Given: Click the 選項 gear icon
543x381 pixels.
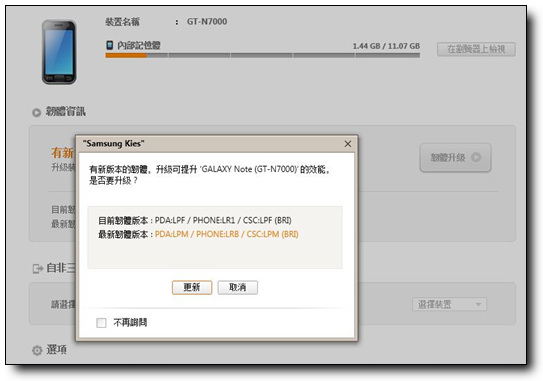Looking at the screenshot, I should click(37, 350).
